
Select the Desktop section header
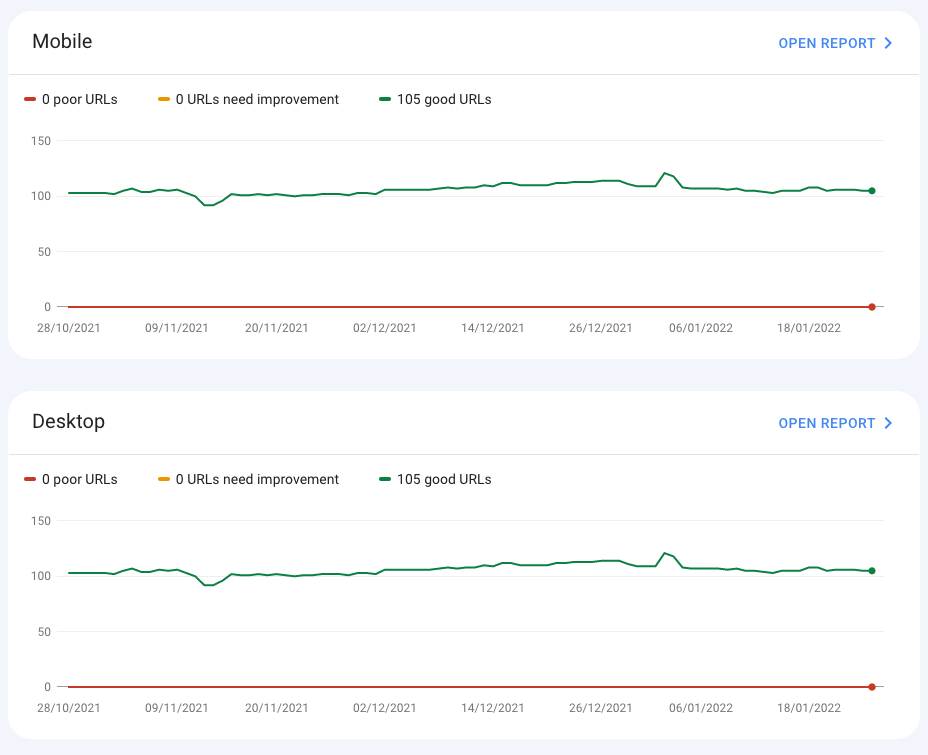69,421
